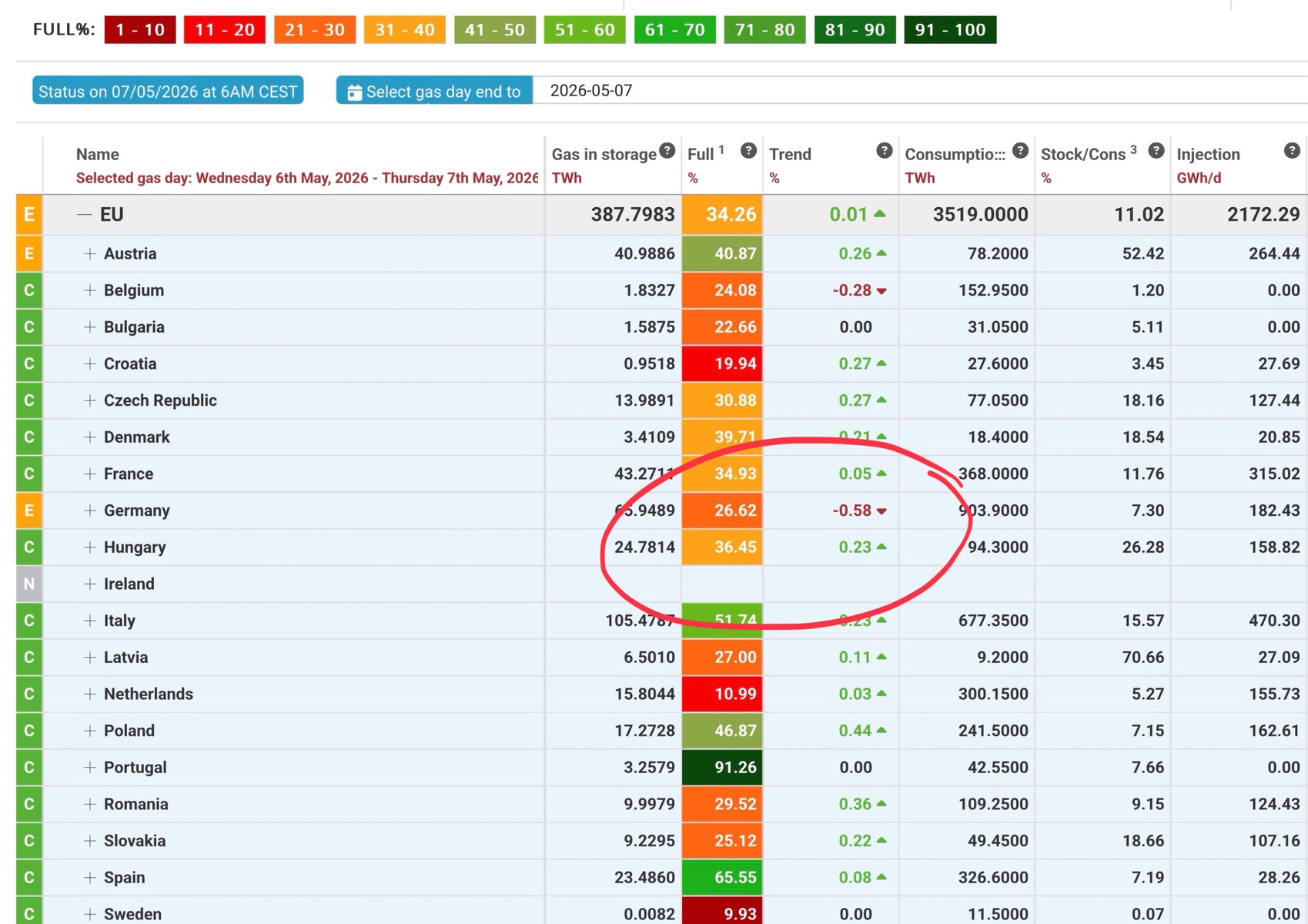Image resolution: width=1308 pixels, height=924 pixels.
Task: Click the grey N badge beside Ireland
Action: click(x=29, y=584)
